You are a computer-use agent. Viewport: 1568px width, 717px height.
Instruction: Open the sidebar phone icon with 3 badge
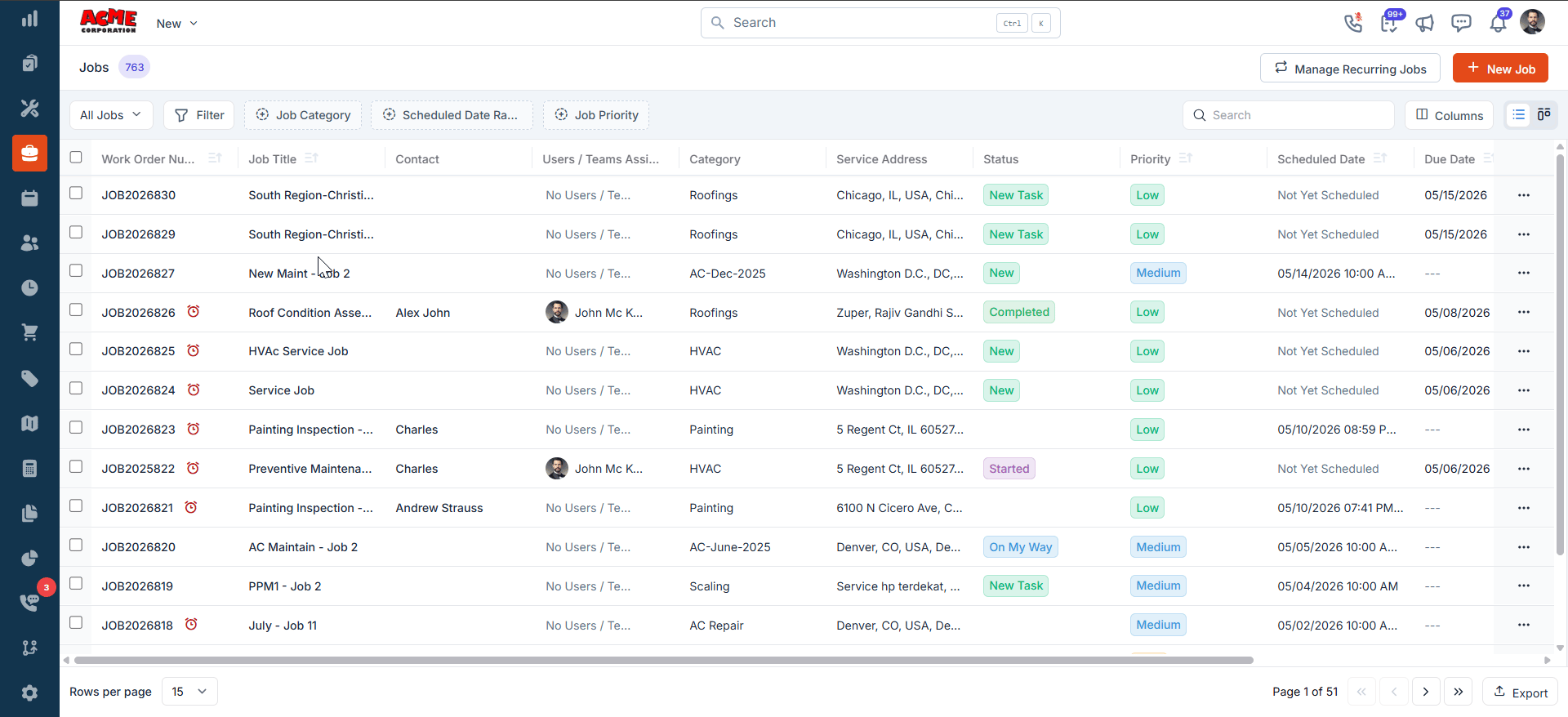click(29, 603)
